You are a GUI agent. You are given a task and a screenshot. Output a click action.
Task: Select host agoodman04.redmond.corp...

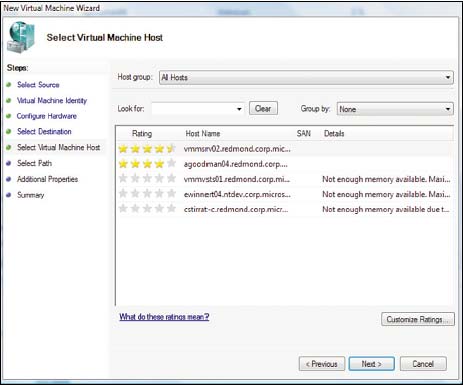pos(236,164)
